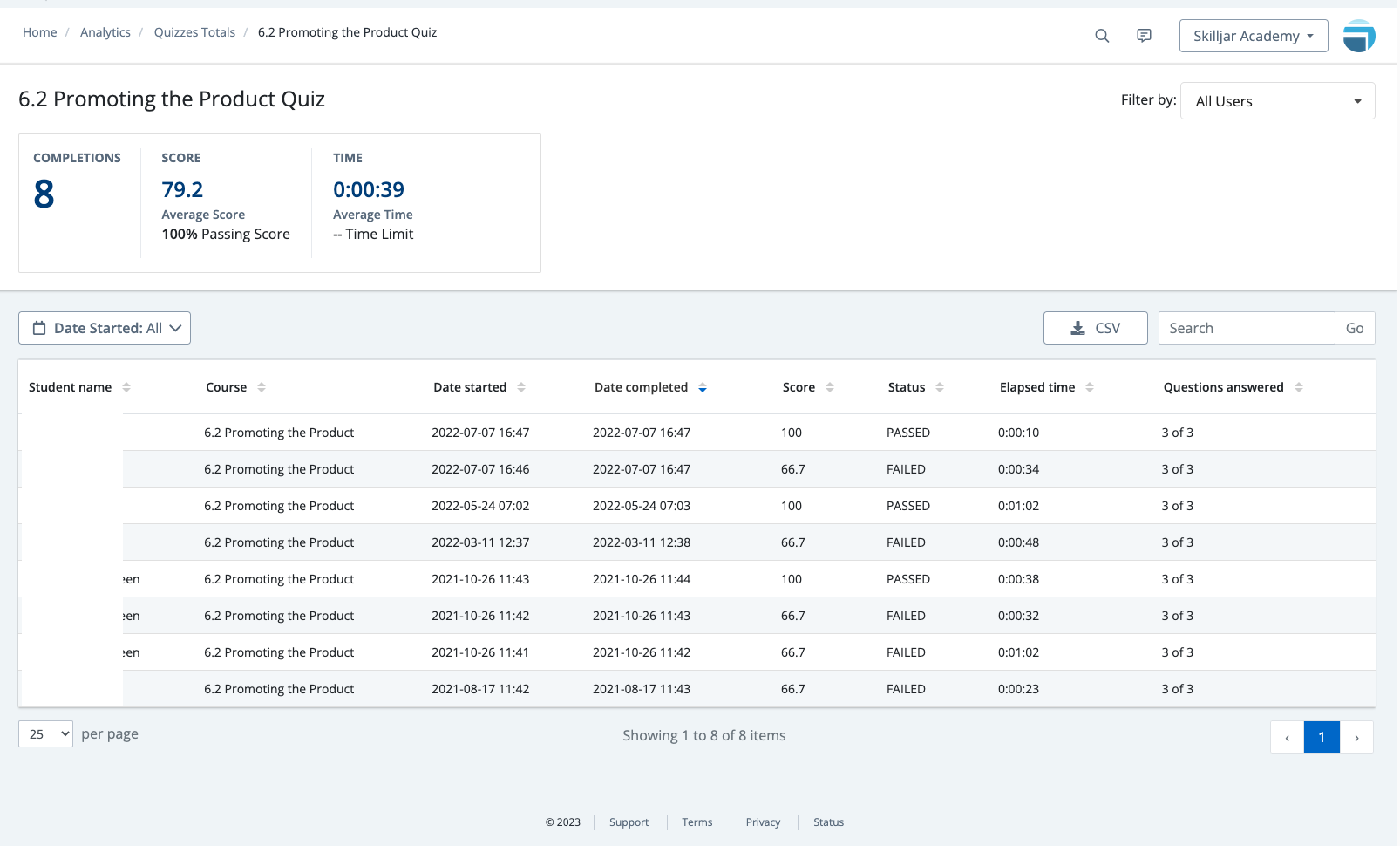Click date completed 2022-03-11 12:38 cell

pos(642,542)
